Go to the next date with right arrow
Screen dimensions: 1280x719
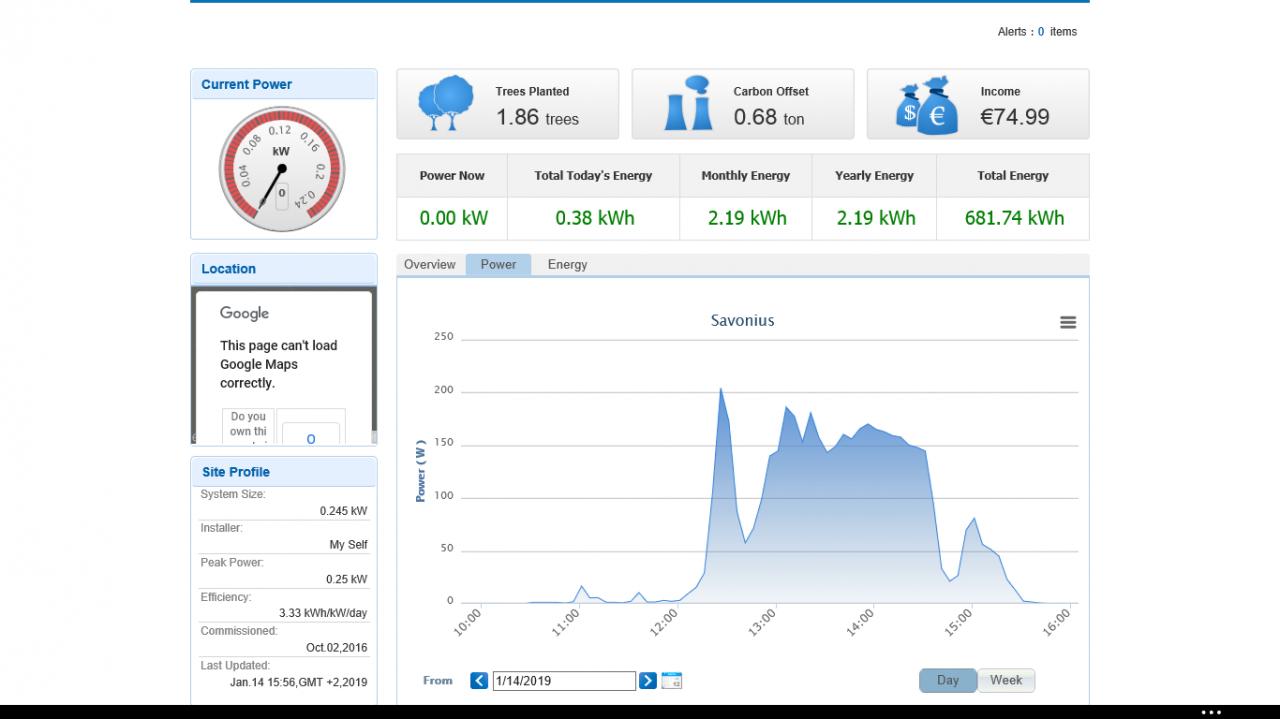[x=648, y=681]
